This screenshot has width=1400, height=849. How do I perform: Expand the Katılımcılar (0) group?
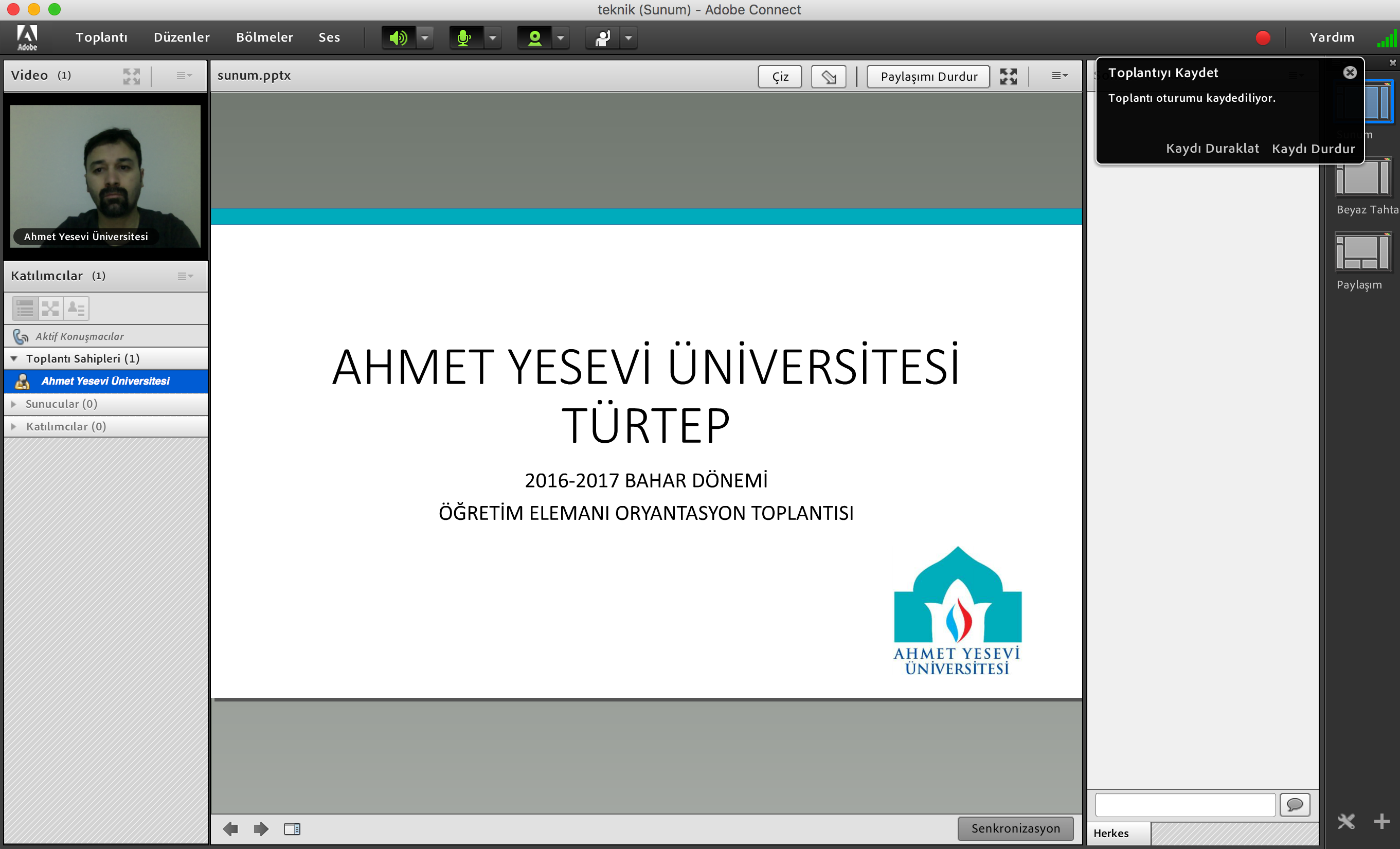tap(14, 426)
